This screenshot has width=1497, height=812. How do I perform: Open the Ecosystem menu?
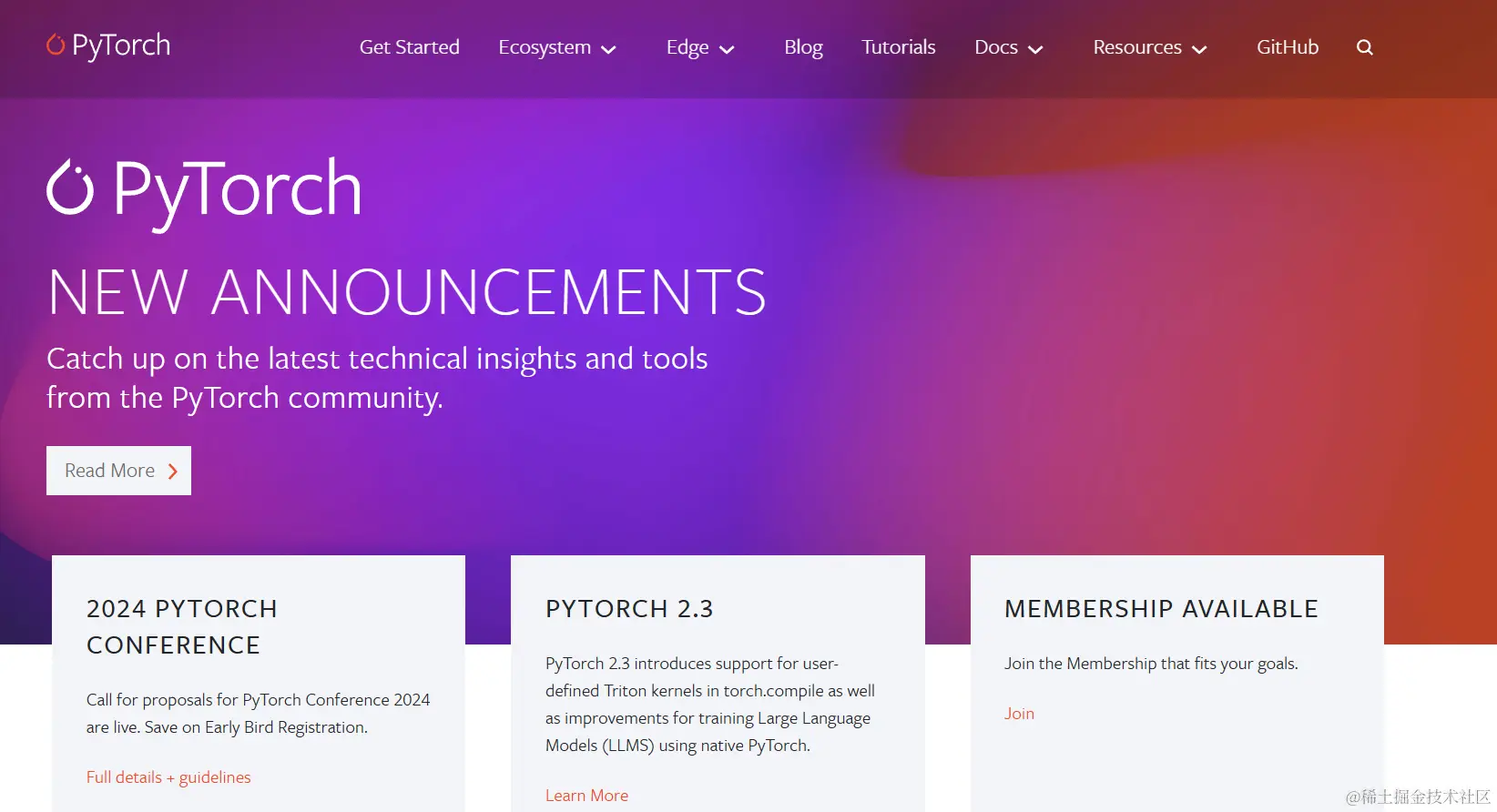[545, 47]
